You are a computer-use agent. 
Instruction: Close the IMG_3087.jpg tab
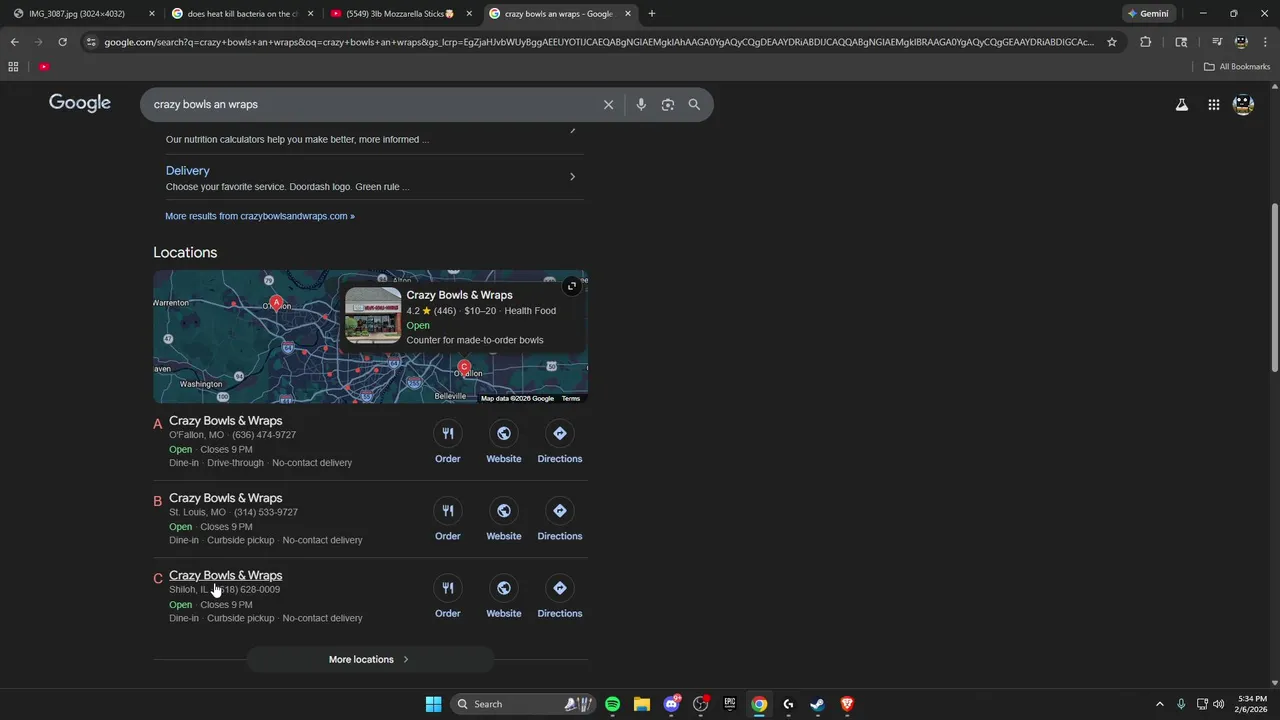click(152, 14)
